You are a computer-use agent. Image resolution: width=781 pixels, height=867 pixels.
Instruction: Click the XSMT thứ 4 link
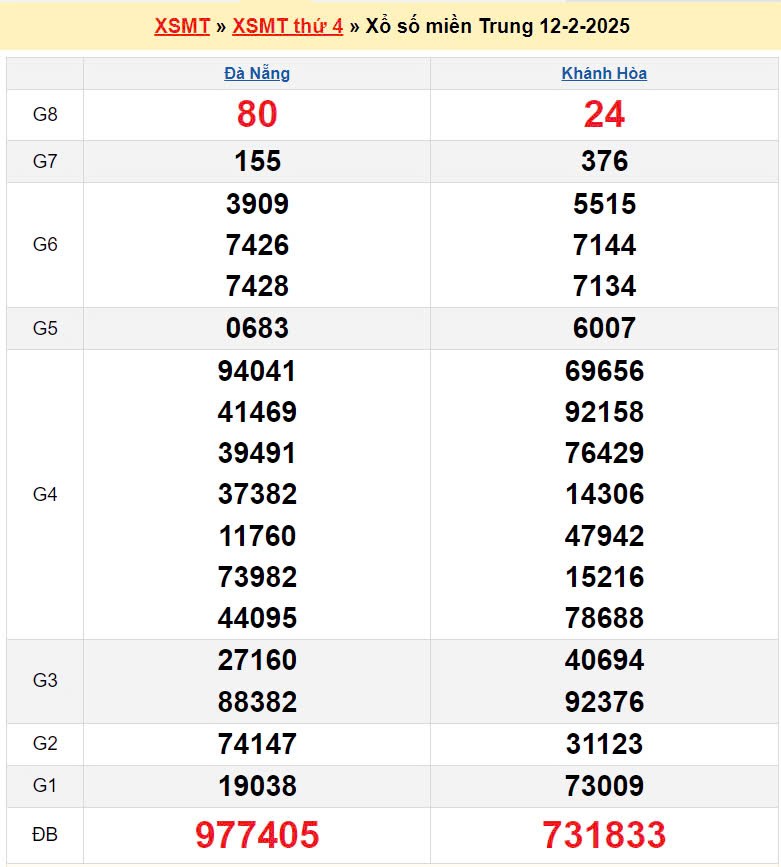(287, 26)
